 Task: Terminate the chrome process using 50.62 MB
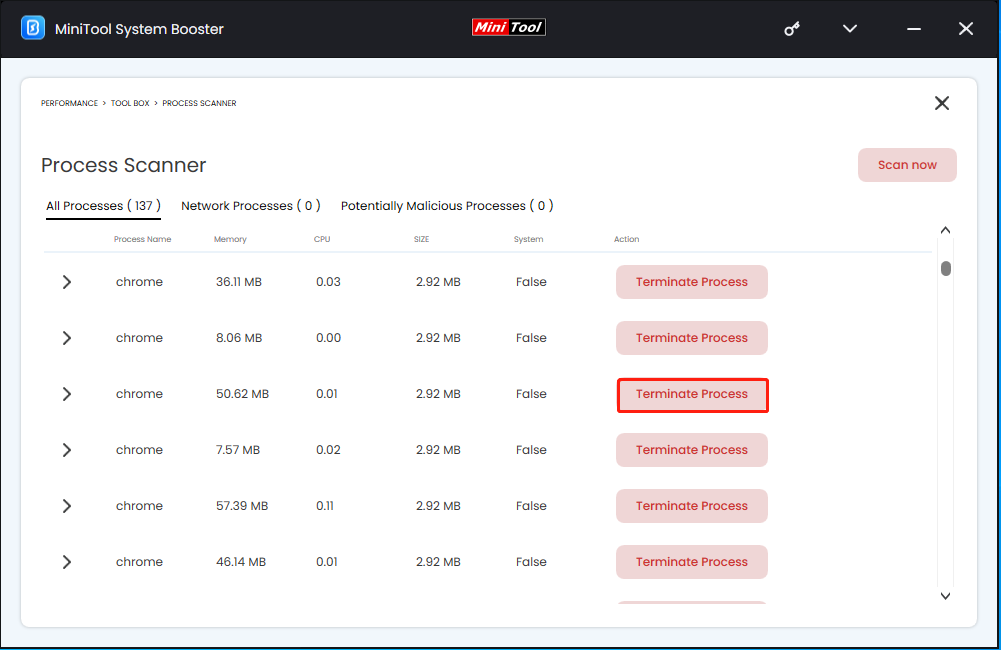click(x=691, y=394)
